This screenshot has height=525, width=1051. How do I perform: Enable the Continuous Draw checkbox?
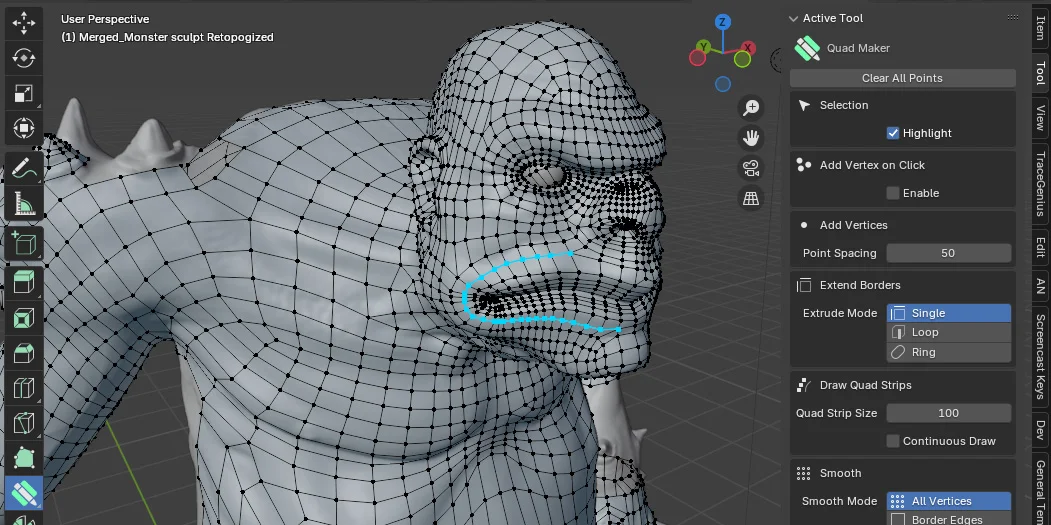893,441
